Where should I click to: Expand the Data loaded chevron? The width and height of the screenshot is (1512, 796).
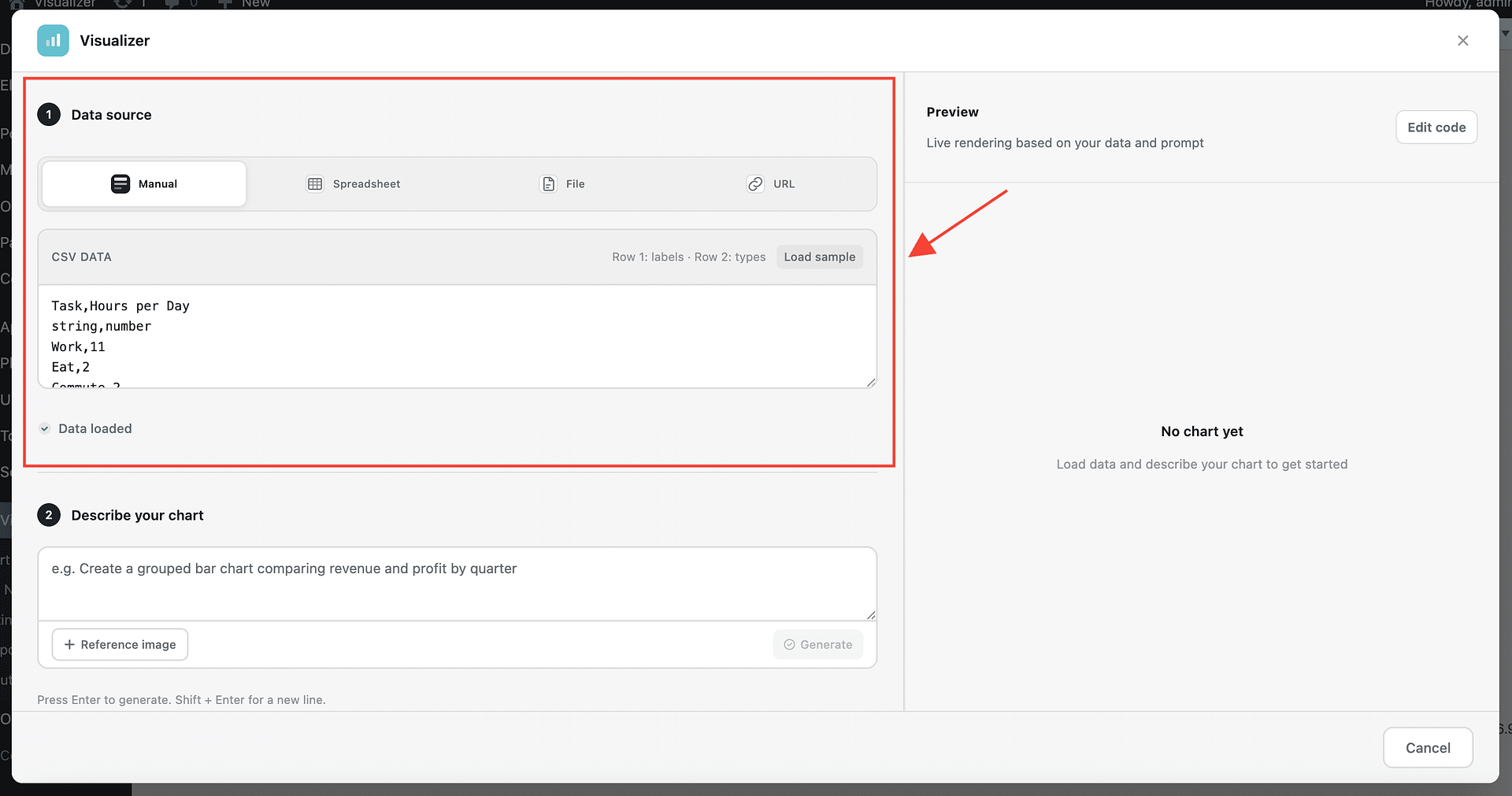point(45,429)
